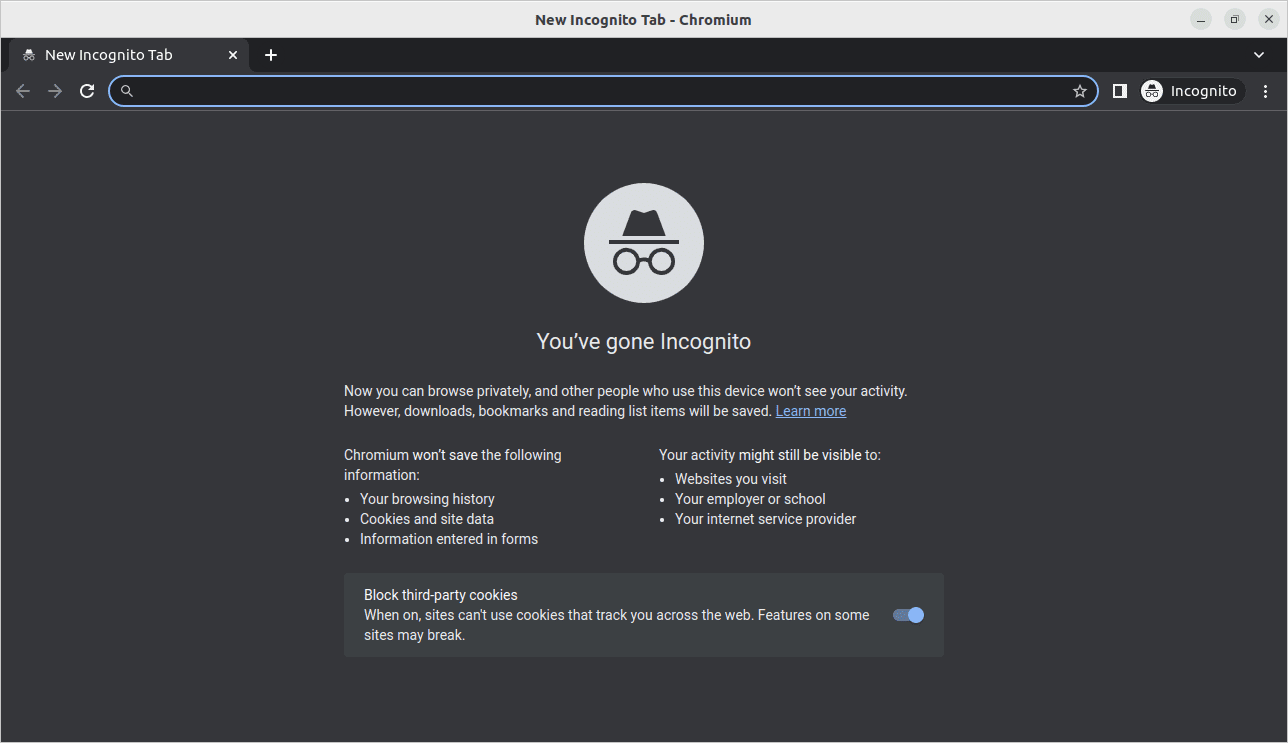Open the Chromium three-dot menu
The image size is (1288, 743).
(x=1265, y=90)
